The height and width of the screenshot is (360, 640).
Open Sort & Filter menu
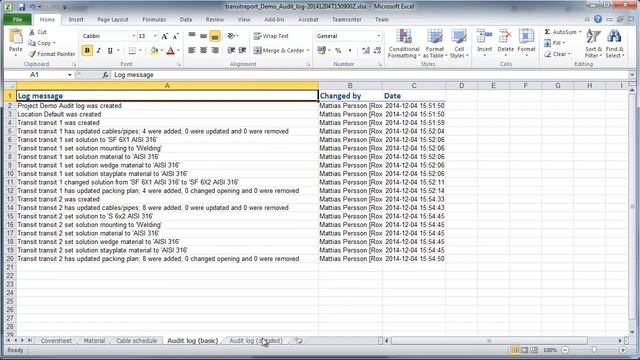593,44
